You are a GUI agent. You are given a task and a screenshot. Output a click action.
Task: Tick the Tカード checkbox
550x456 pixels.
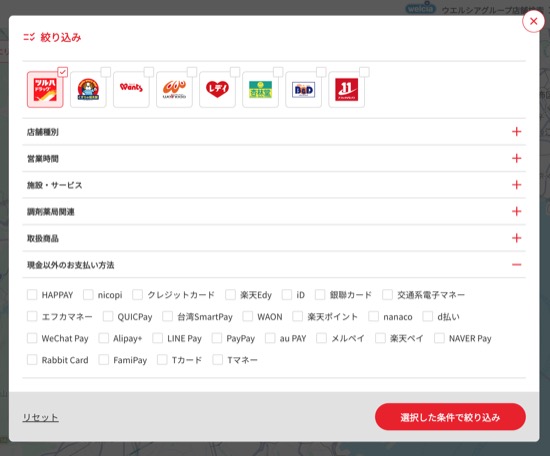[162, 360]
